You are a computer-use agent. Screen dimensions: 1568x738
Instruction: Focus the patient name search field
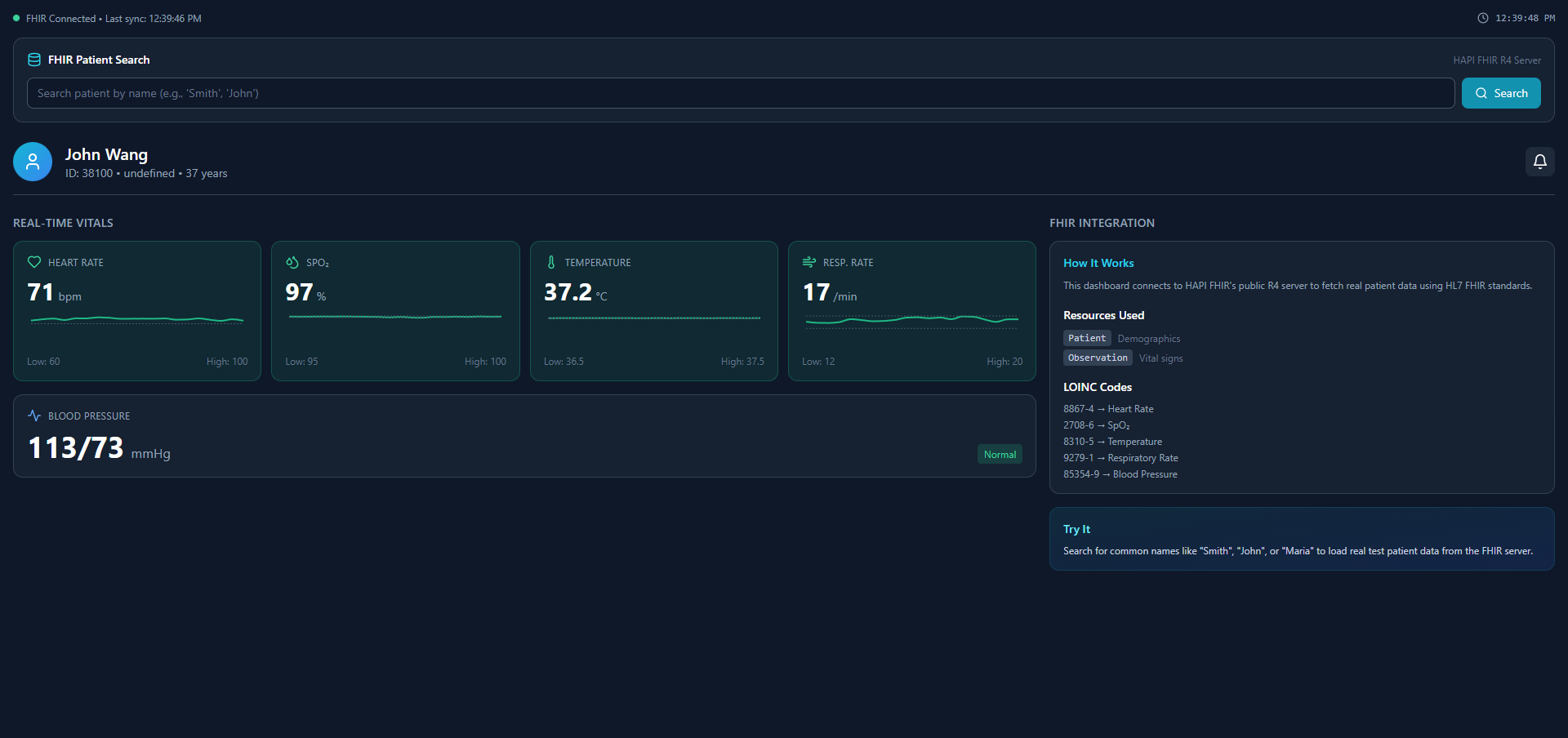[x=741, y=93]
